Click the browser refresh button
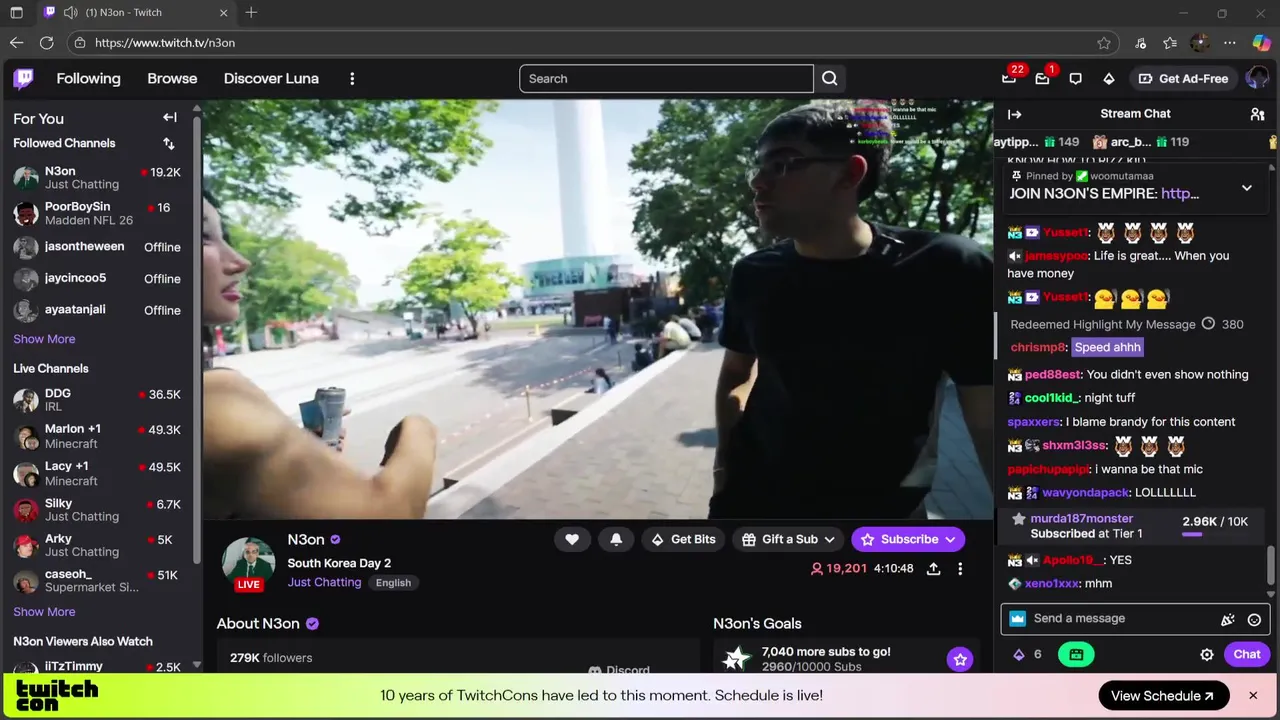This screenshot has height=720, width=1280. 46,43
